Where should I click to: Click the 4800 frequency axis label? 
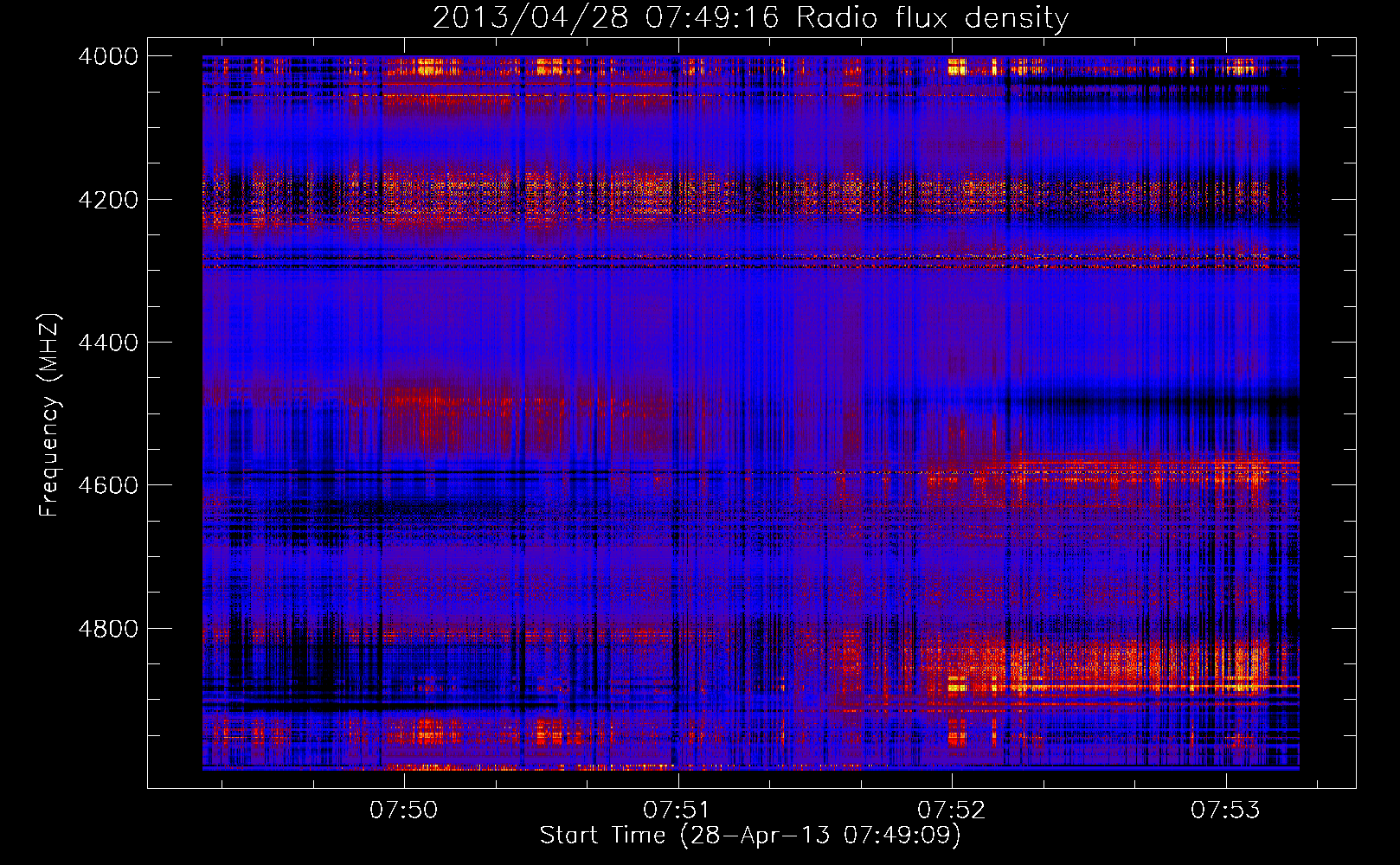point(108,629)
